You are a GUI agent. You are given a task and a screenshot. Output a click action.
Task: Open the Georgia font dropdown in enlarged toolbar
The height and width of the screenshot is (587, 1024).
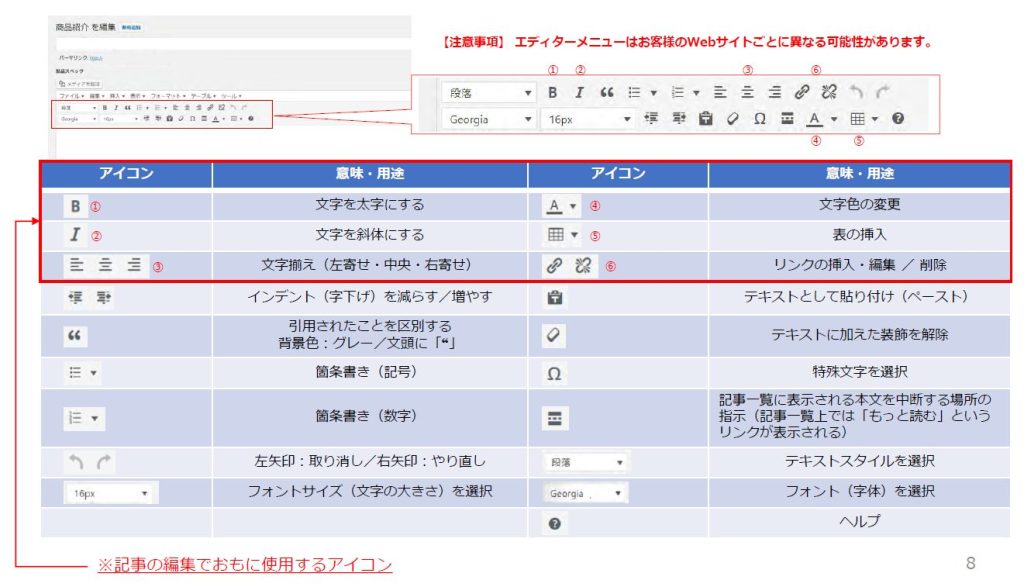pos(489,119)
